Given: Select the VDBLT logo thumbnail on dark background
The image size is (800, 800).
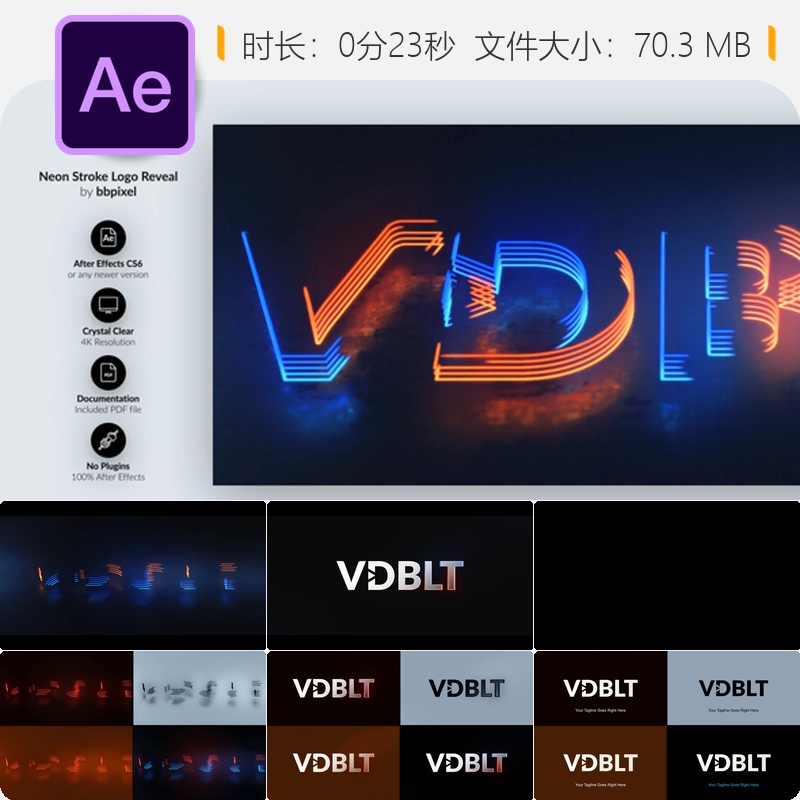Looking at the screenshot, I should point(400,575).
